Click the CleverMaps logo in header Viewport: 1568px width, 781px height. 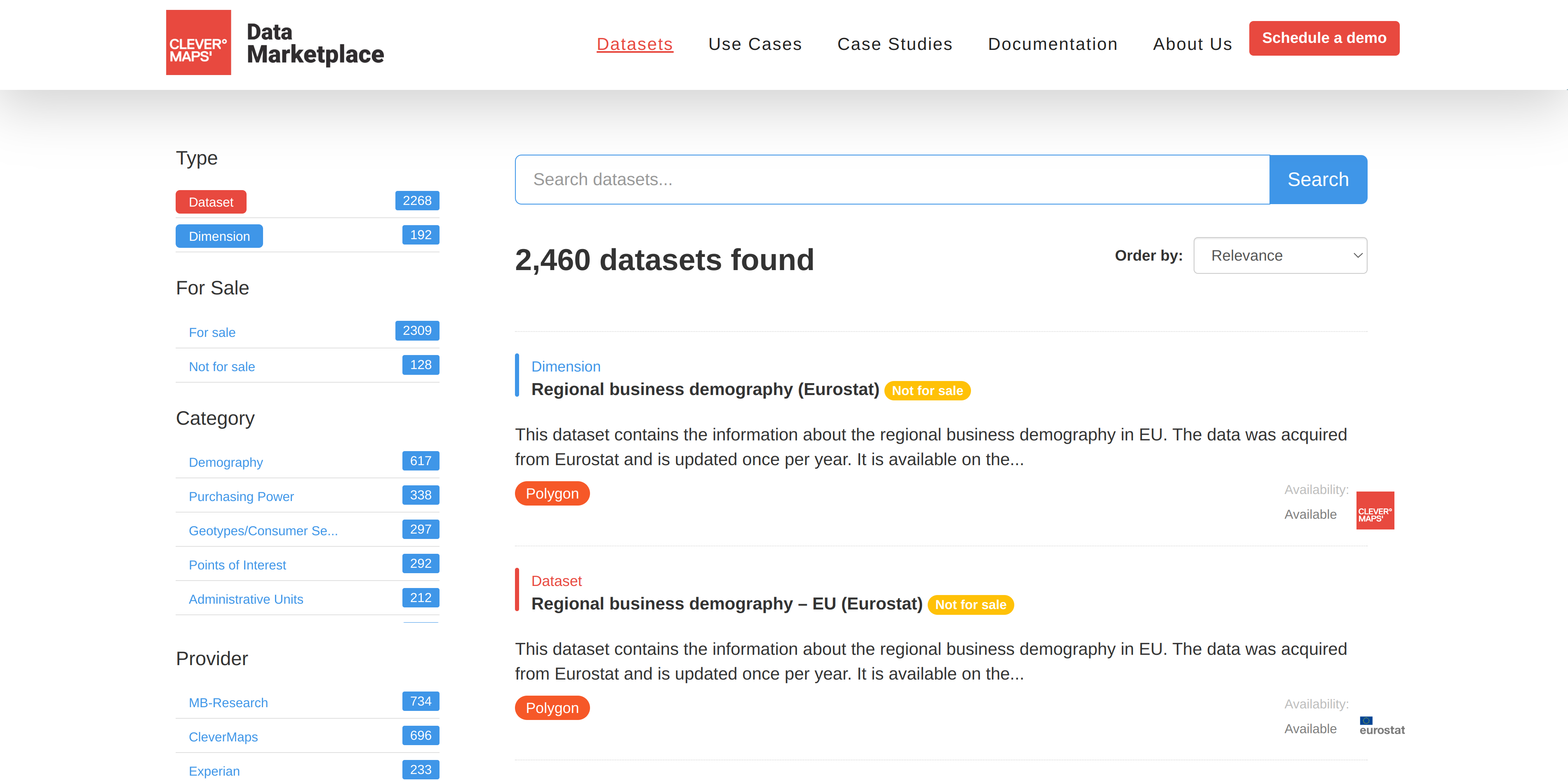198,42
